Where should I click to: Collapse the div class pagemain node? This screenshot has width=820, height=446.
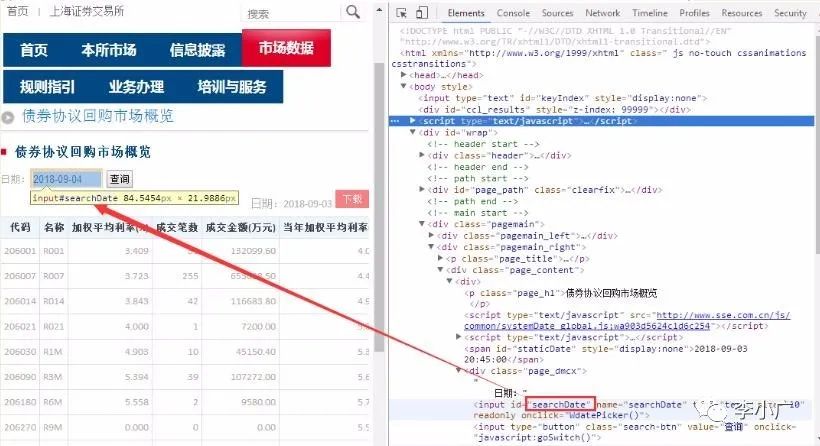click(422, 224)
